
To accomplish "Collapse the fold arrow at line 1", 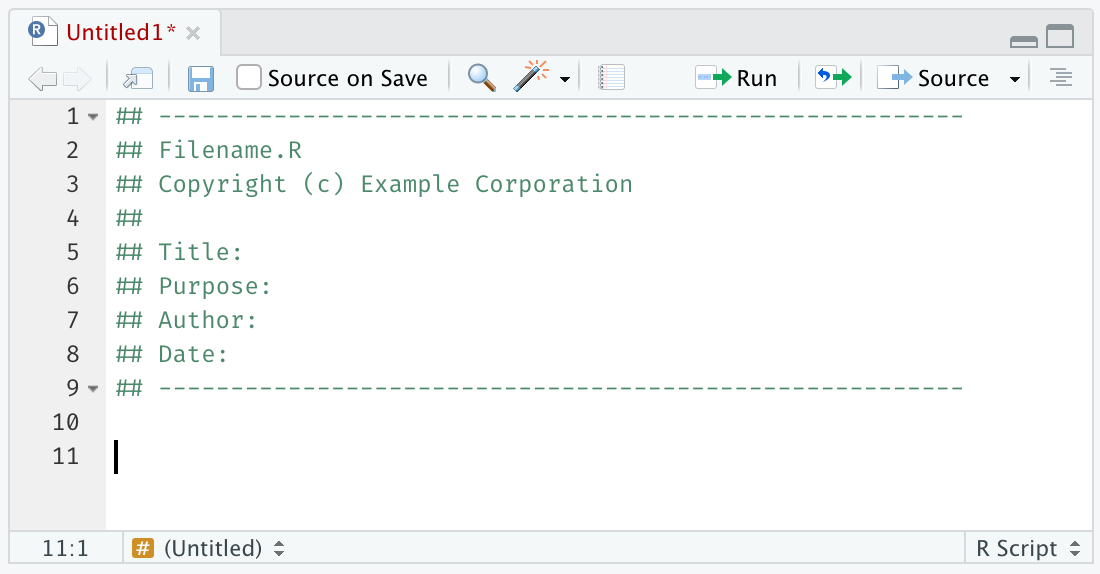I will [x=93, y=117].
